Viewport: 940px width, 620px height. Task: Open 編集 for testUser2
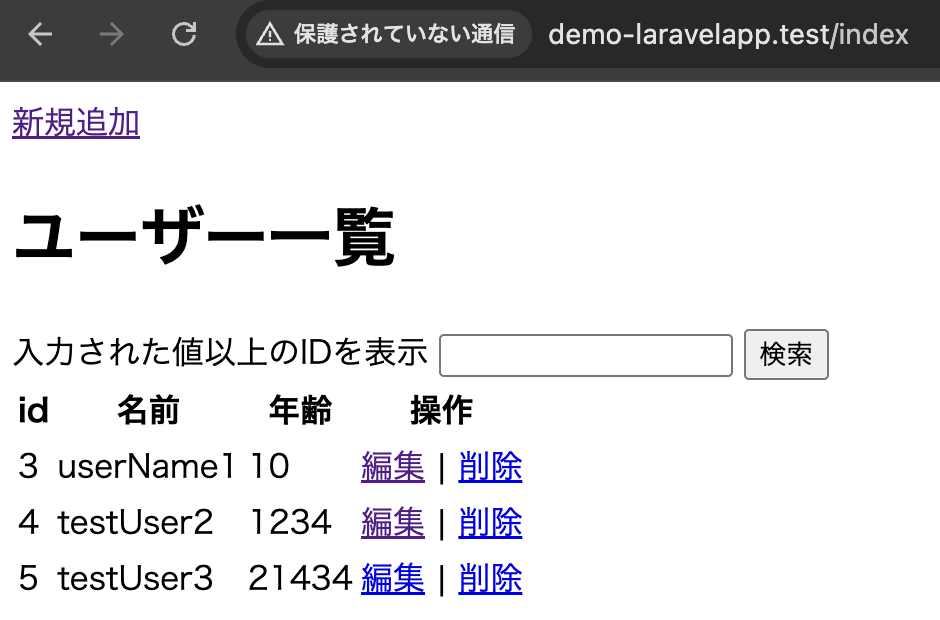392,522
